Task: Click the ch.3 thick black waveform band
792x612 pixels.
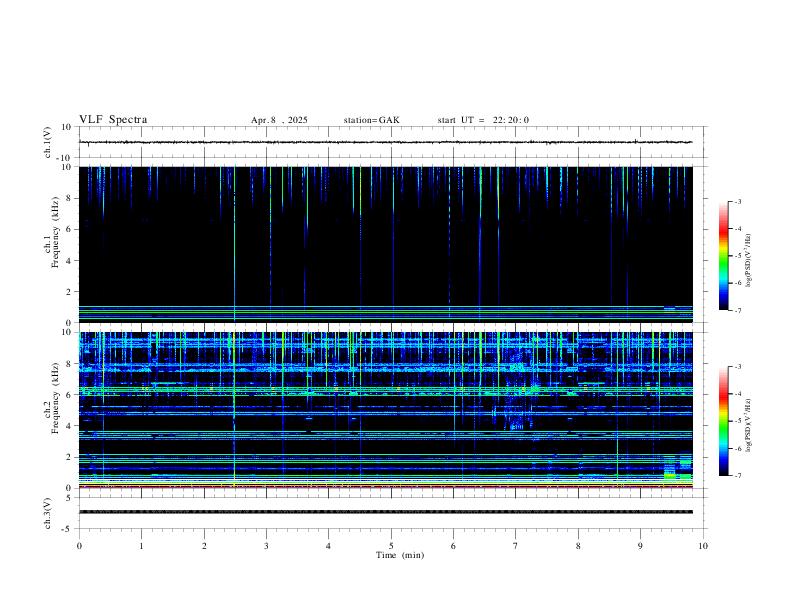Action: click(x=385, y=512)
